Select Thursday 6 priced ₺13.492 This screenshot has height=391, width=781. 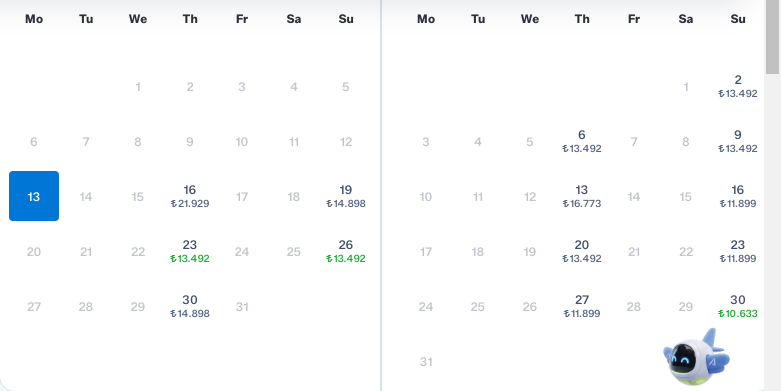point(582,141)
